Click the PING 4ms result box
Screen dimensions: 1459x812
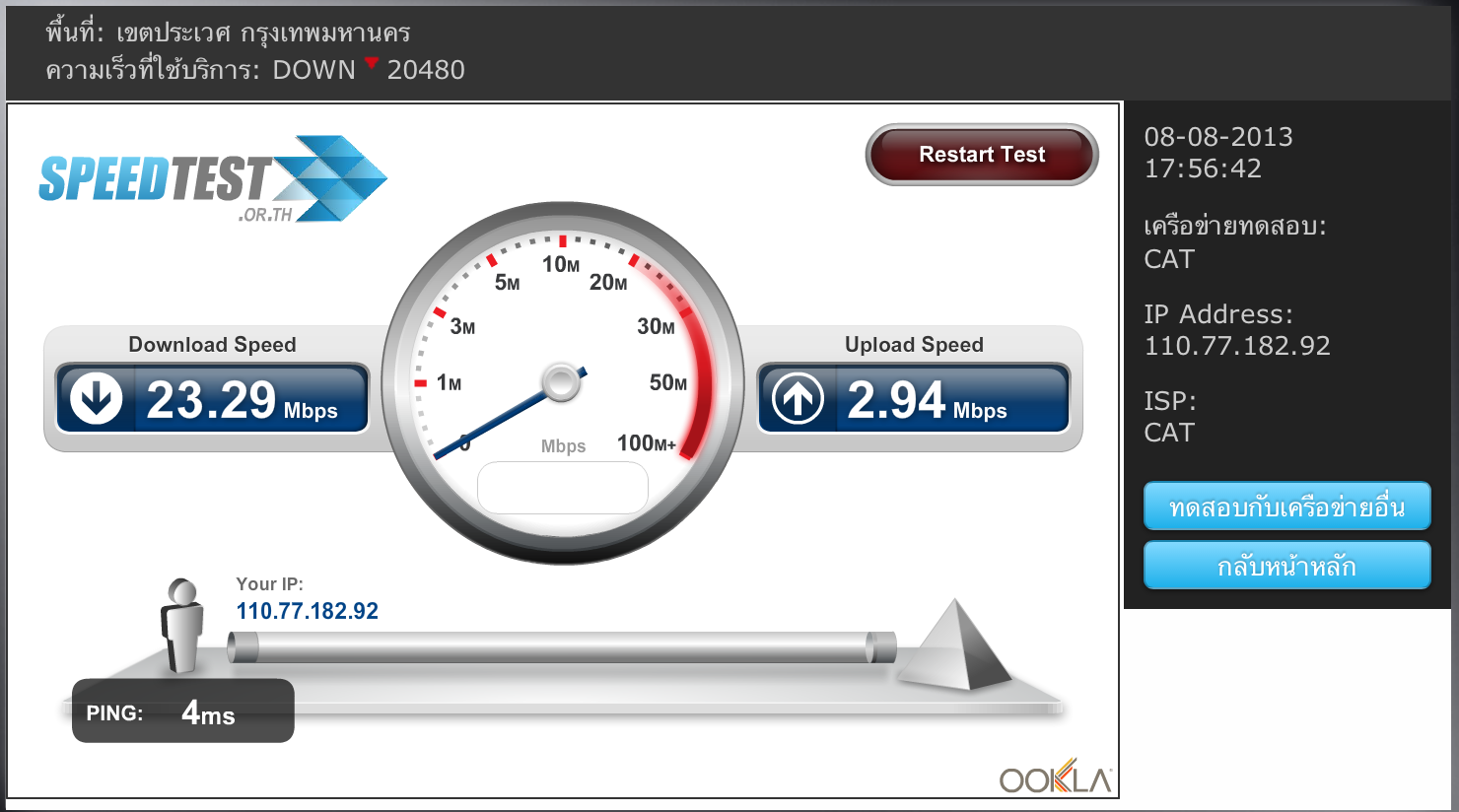(183, 710)
